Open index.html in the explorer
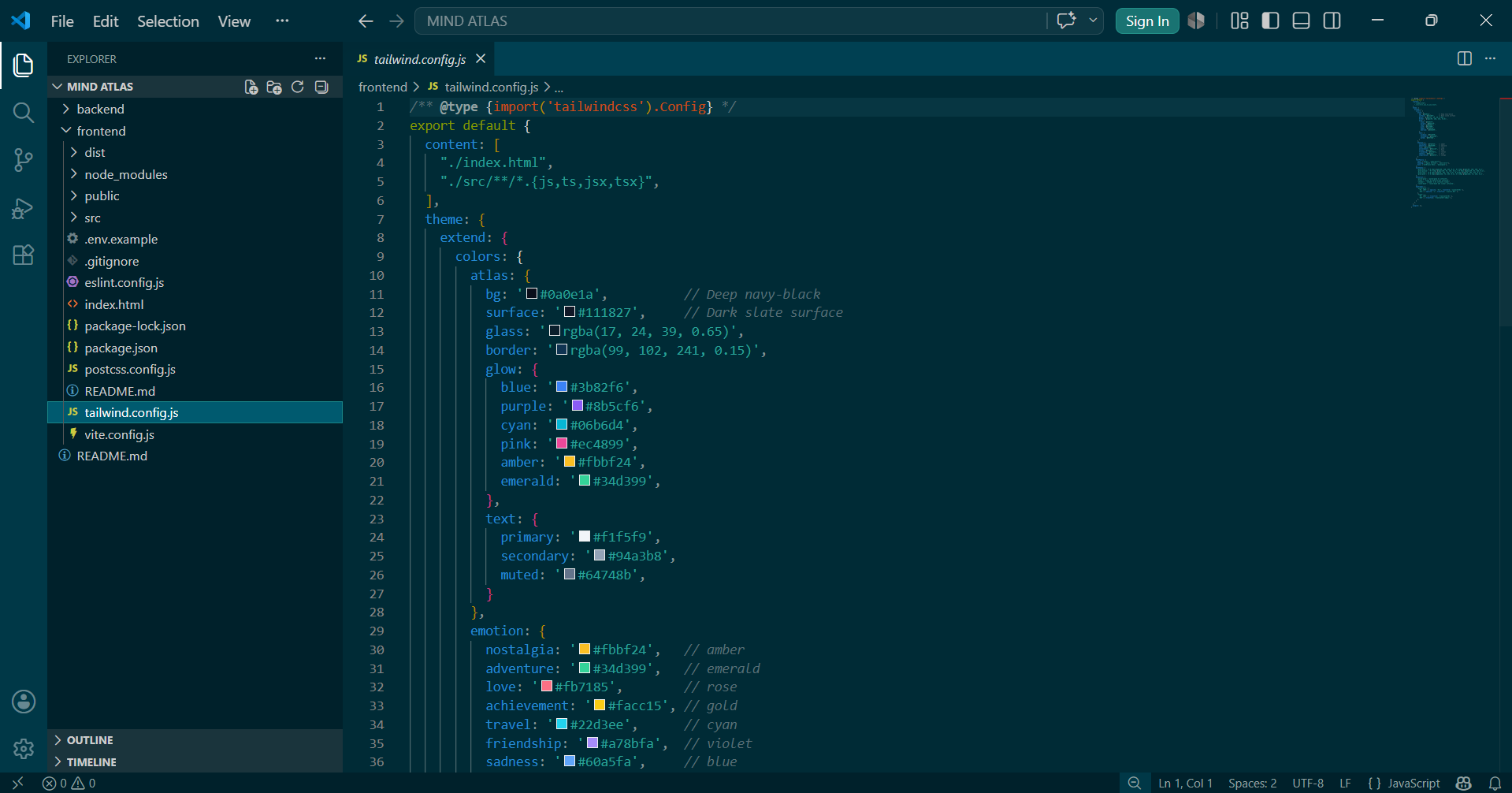 point(195,304)
